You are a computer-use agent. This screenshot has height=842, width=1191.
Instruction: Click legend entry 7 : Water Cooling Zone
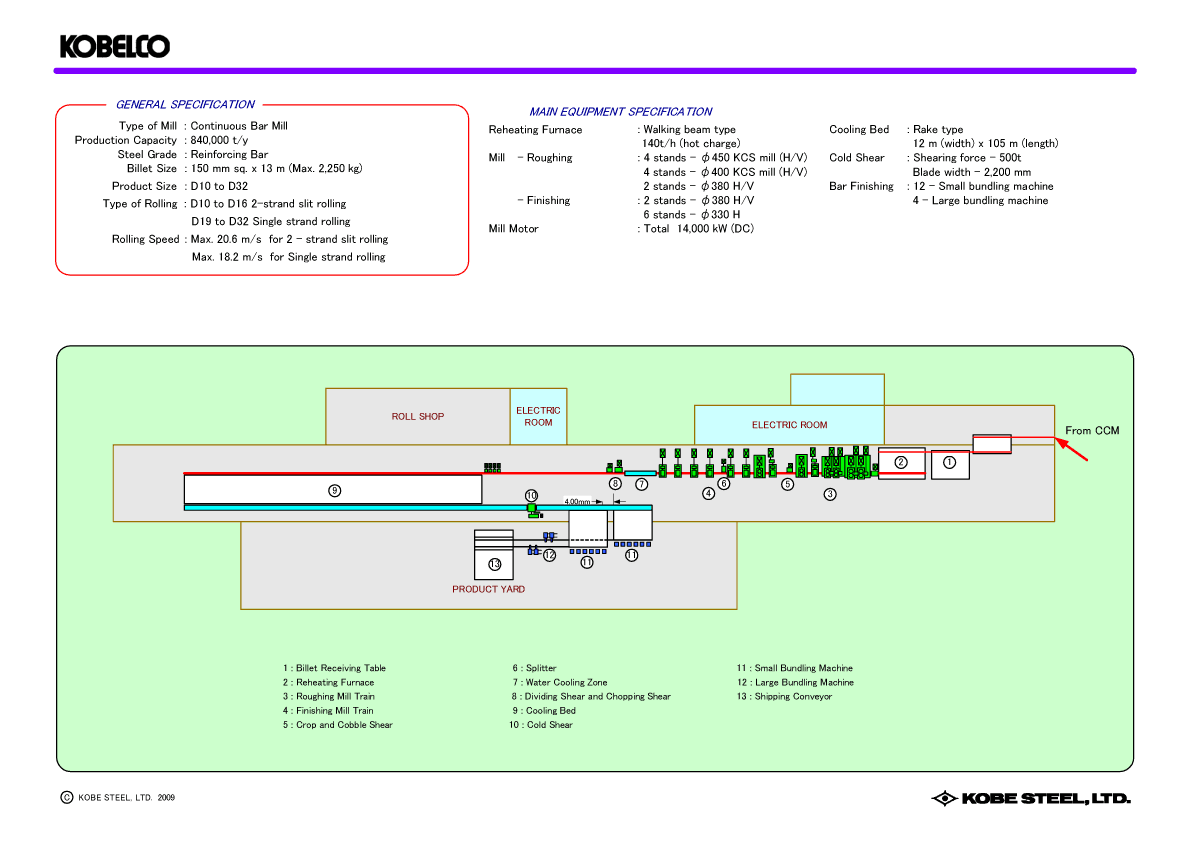560,683
